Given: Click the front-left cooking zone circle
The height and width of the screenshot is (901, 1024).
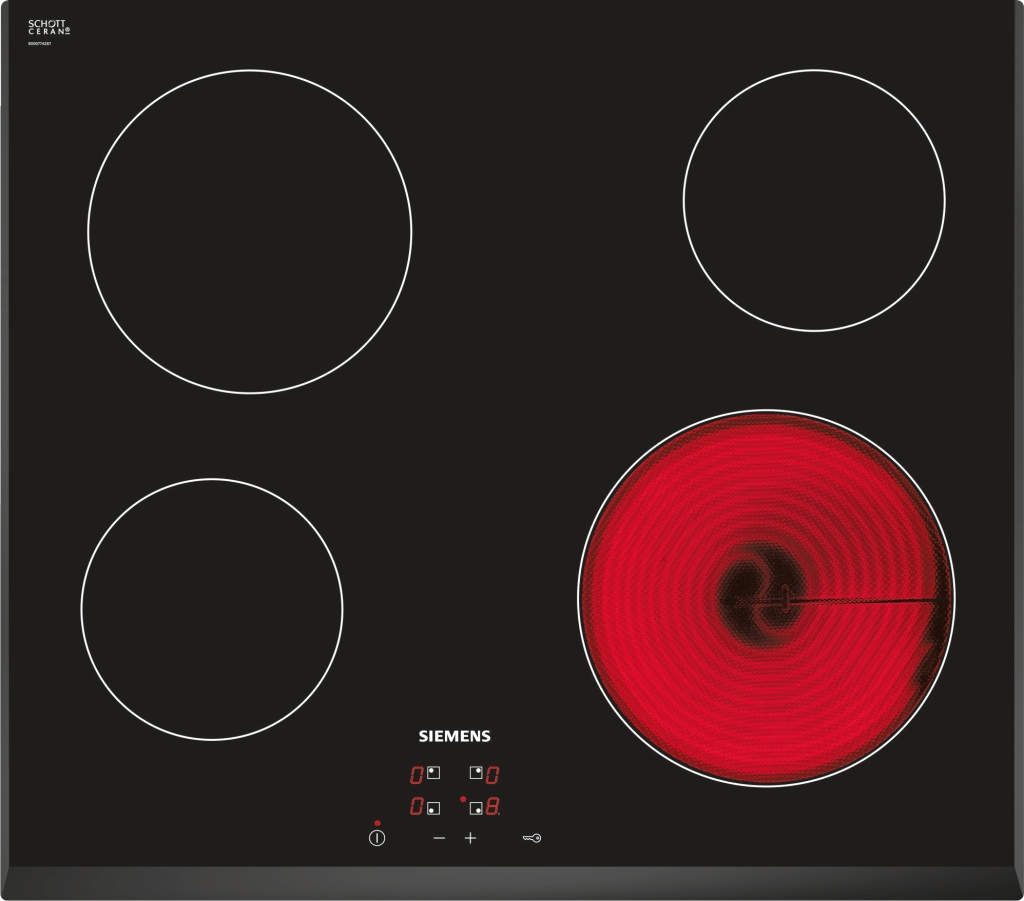Looking at the screenshot, I should point(212,609).
